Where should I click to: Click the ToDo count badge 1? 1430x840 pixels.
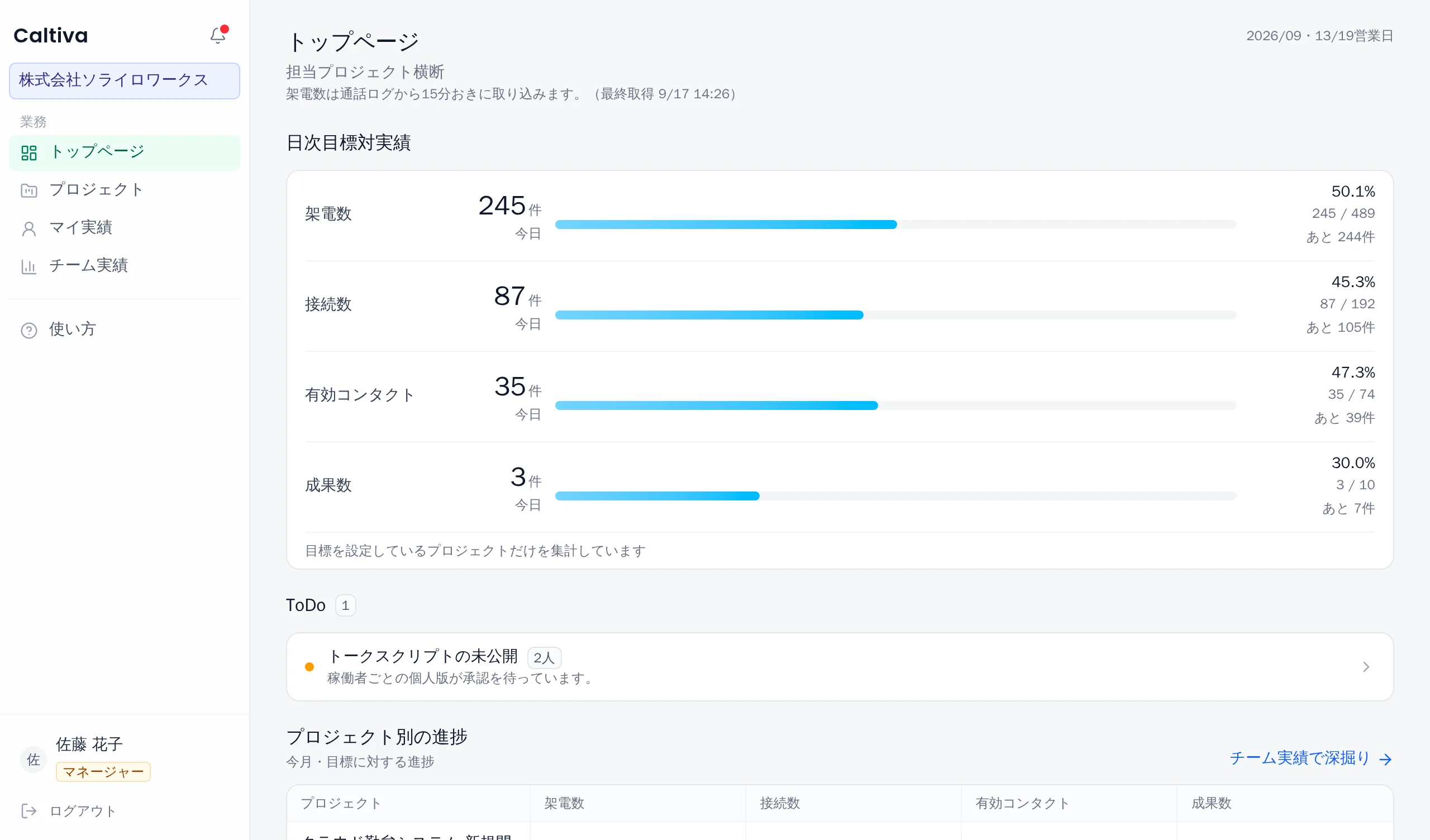point(345,605)
